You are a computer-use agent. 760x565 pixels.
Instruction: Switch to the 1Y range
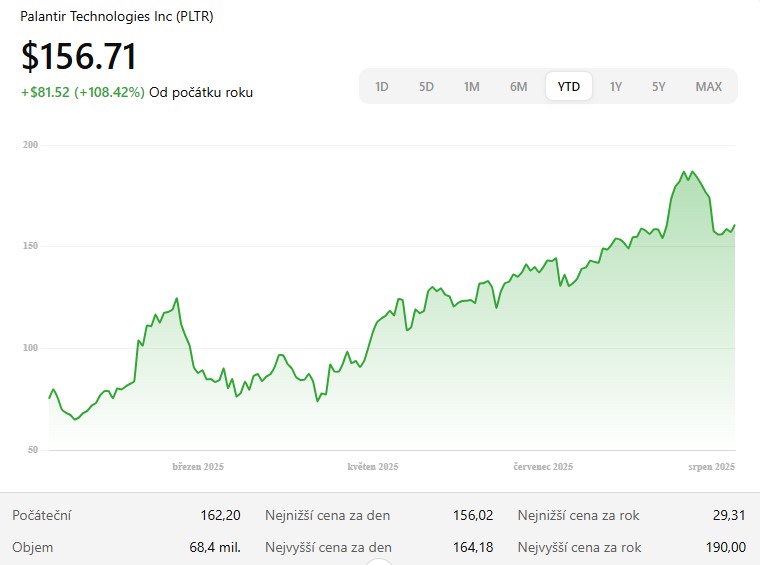(616, 86)
